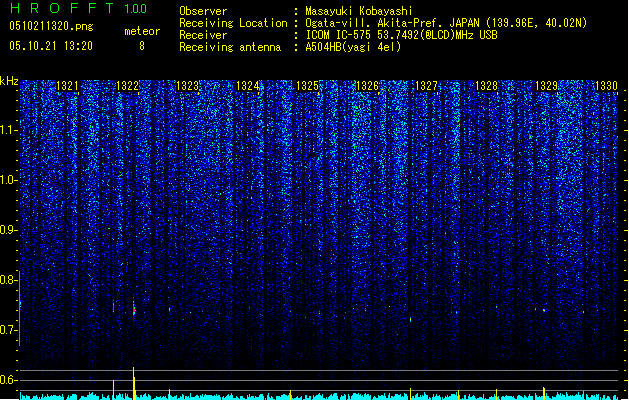Click the kHz axis unit label
629x400 pixels.
[9, 81]
